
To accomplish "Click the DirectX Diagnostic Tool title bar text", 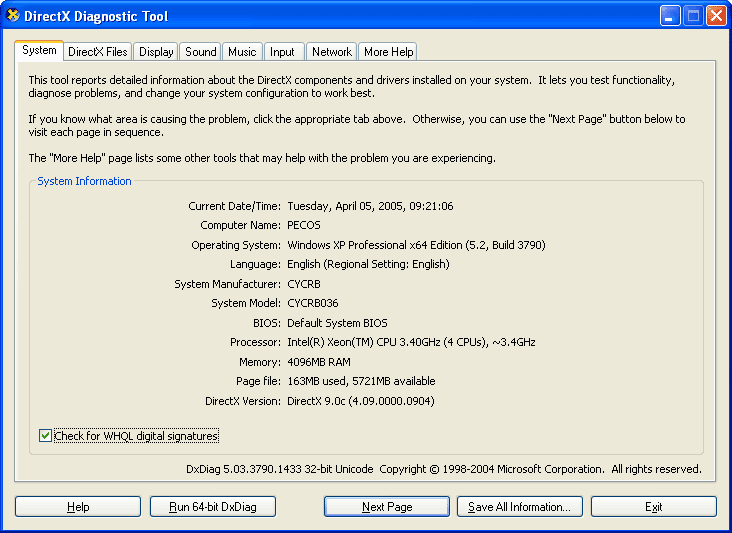I will 98,16.
